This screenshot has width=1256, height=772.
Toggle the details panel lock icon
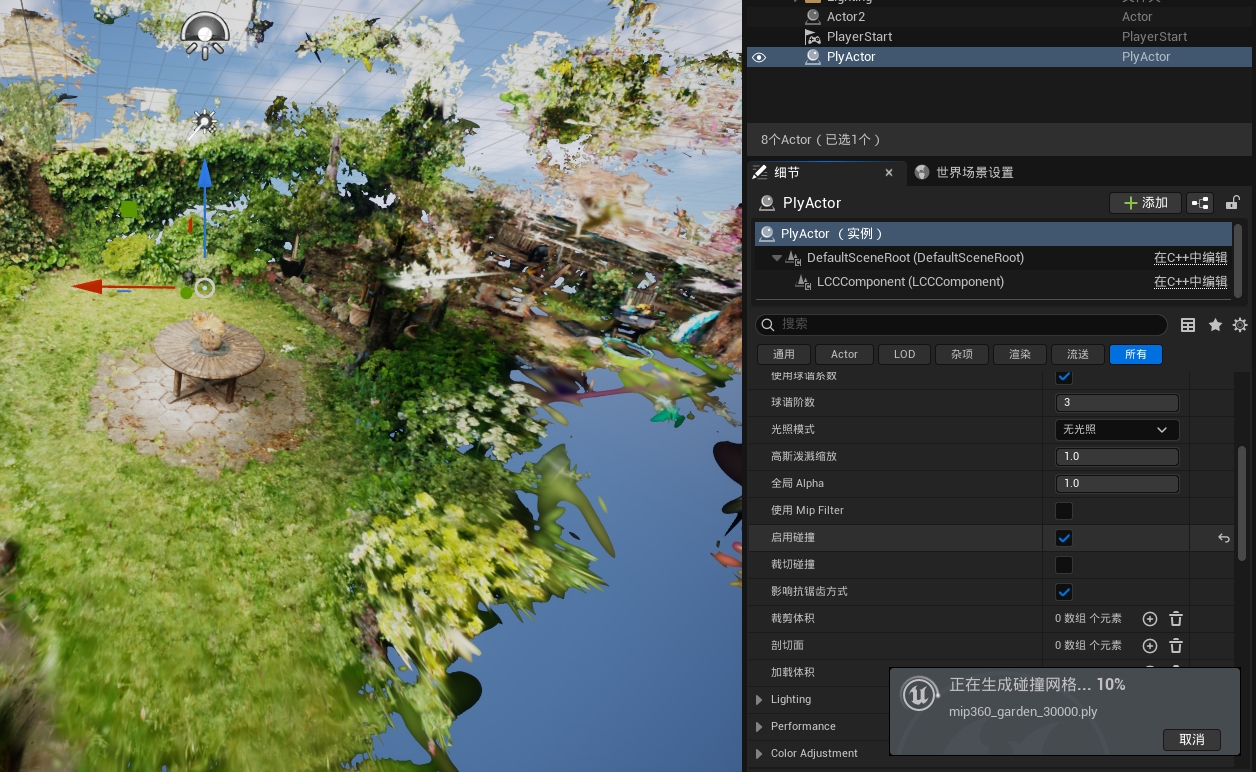point(1233,203)
